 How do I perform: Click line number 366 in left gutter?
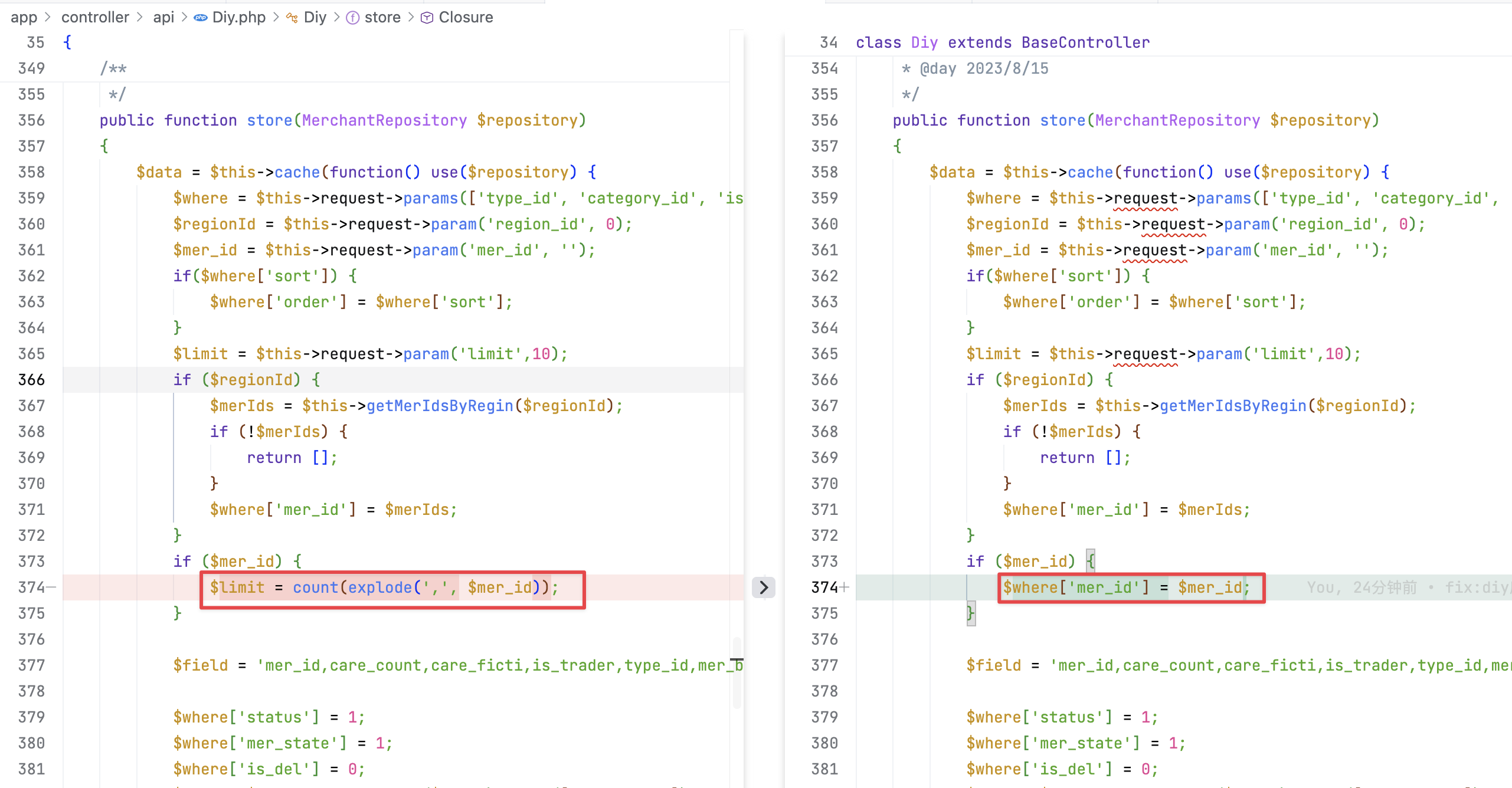pyautogui.click(x=32, y=380)
